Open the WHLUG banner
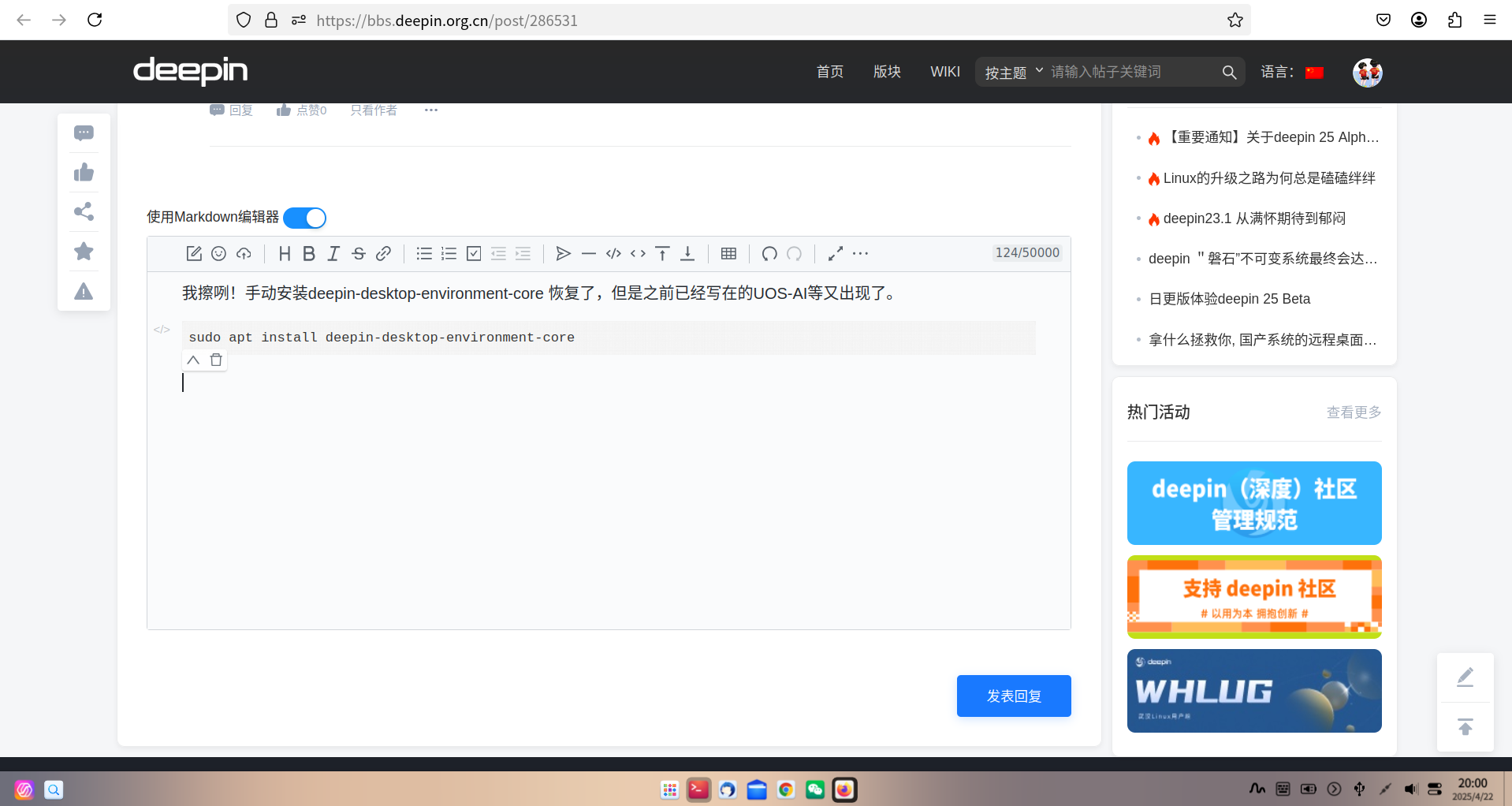The width and height of the screenshot is (1512, 806). 1254,691
